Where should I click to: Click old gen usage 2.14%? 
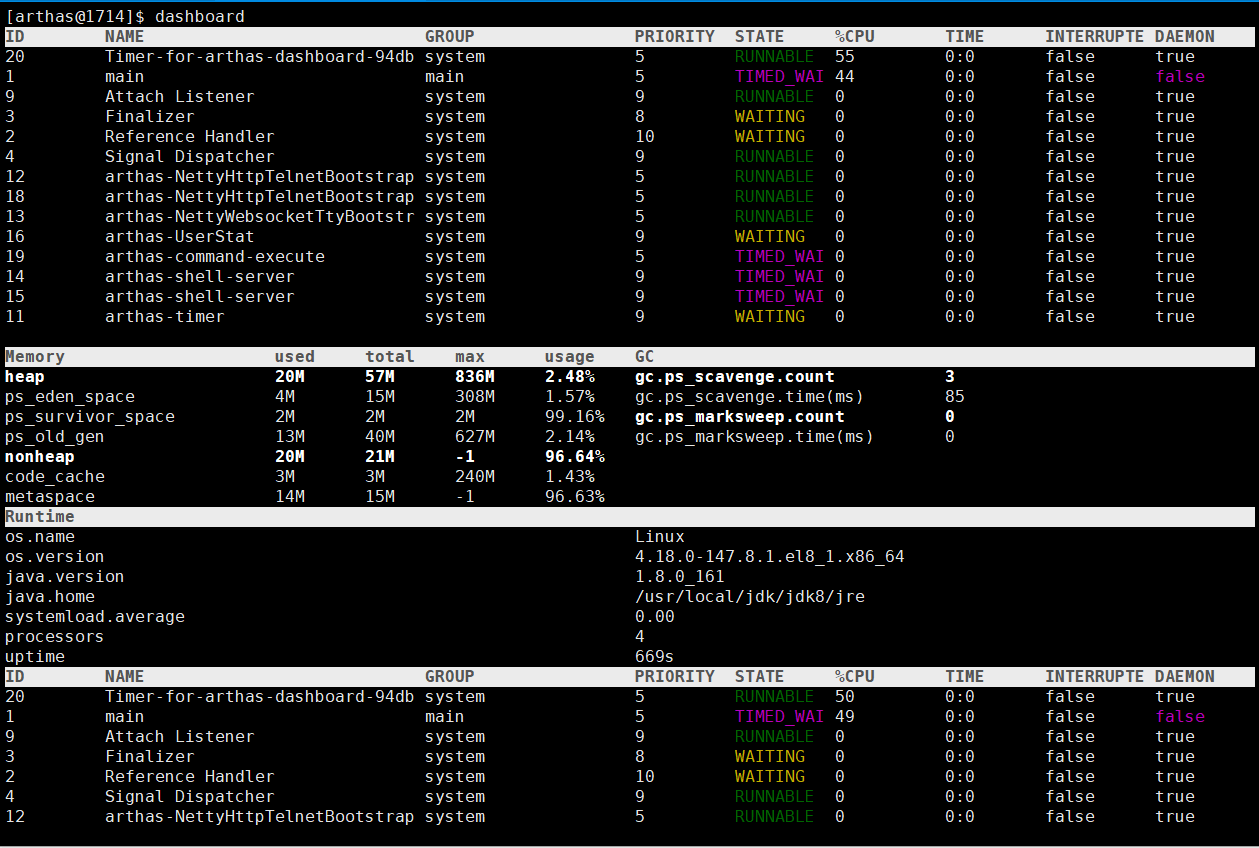click(x=570, y=437)
